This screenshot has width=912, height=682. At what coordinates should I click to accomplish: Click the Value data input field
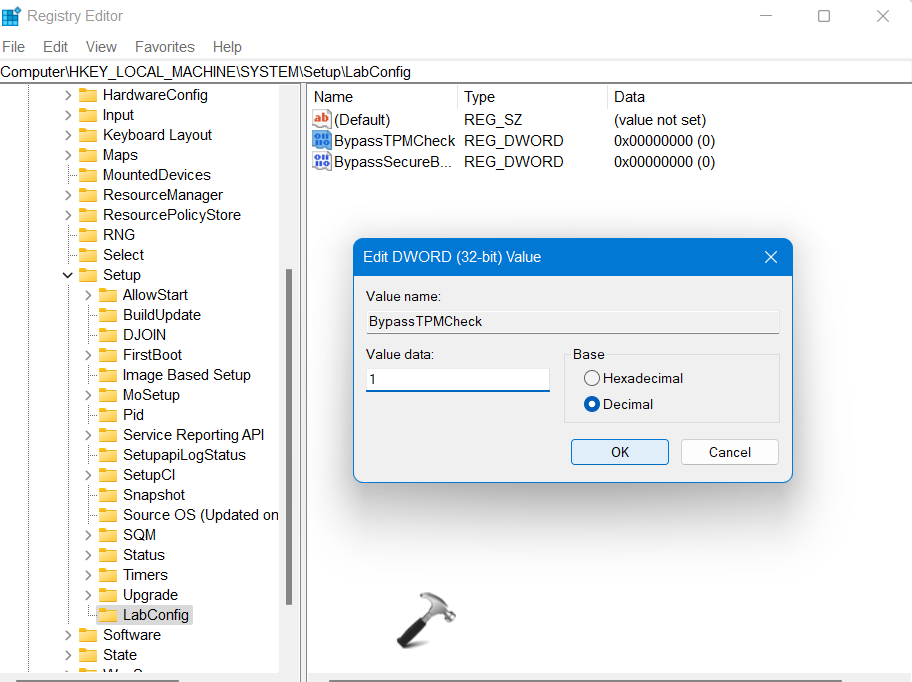tap(457, 380)
